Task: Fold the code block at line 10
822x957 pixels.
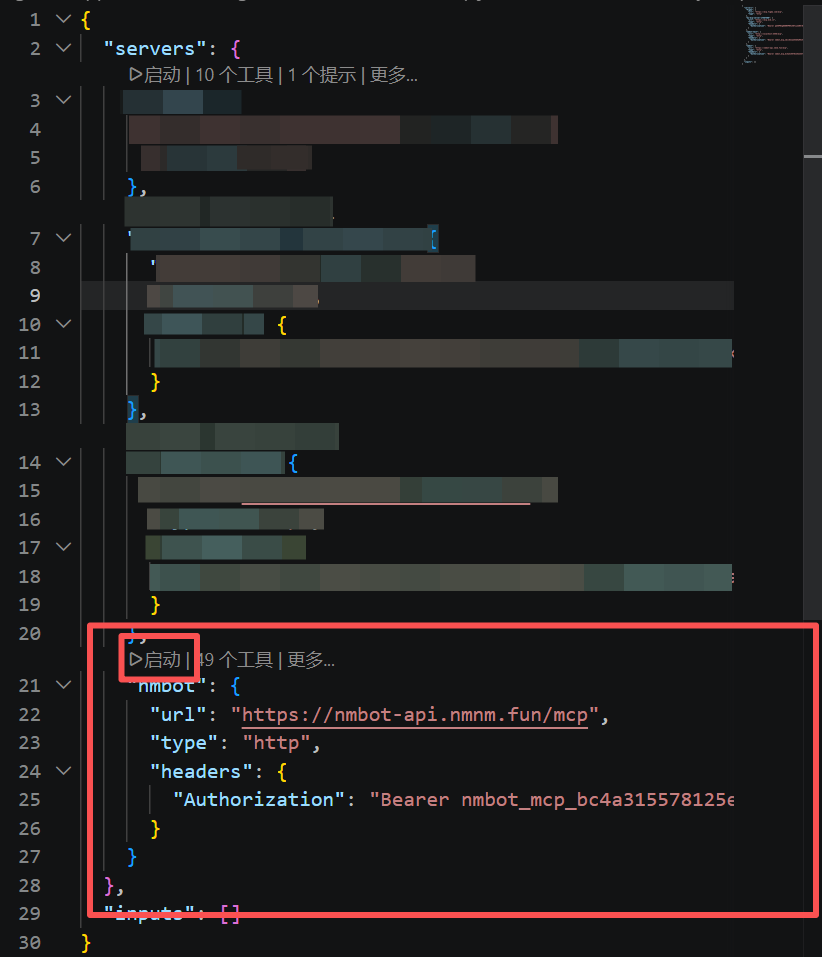Action: [61, 324]
